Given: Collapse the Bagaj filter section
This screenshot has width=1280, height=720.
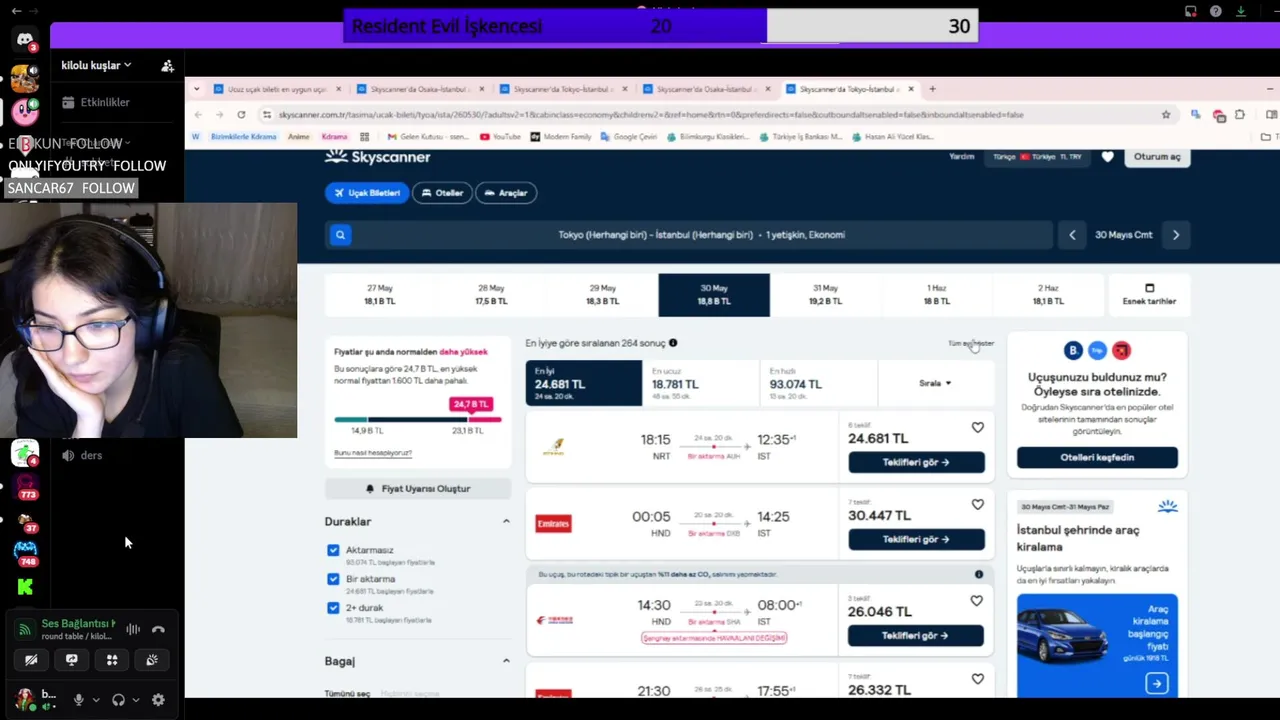Looking at the screenshot, I should pos(506,661).
